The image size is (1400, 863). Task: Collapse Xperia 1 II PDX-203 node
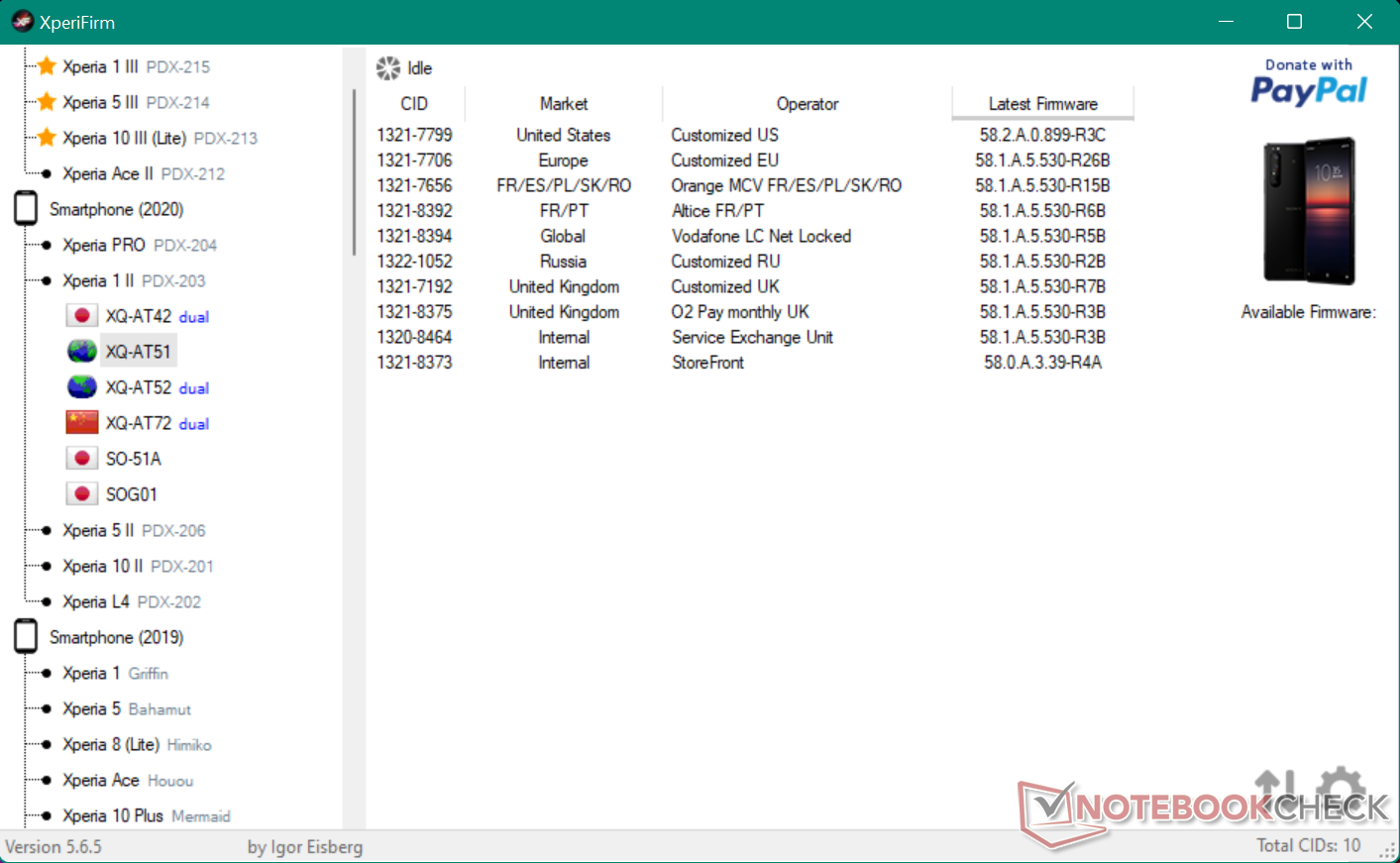134,280
